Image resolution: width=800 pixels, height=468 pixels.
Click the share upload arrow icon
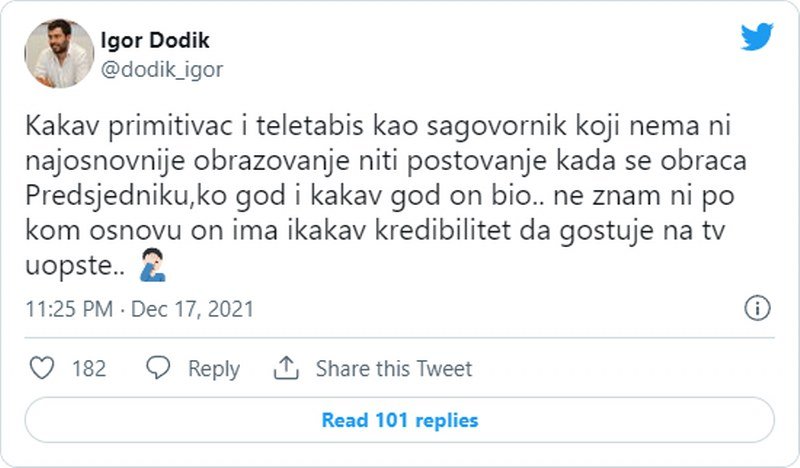tap(286, 368)
